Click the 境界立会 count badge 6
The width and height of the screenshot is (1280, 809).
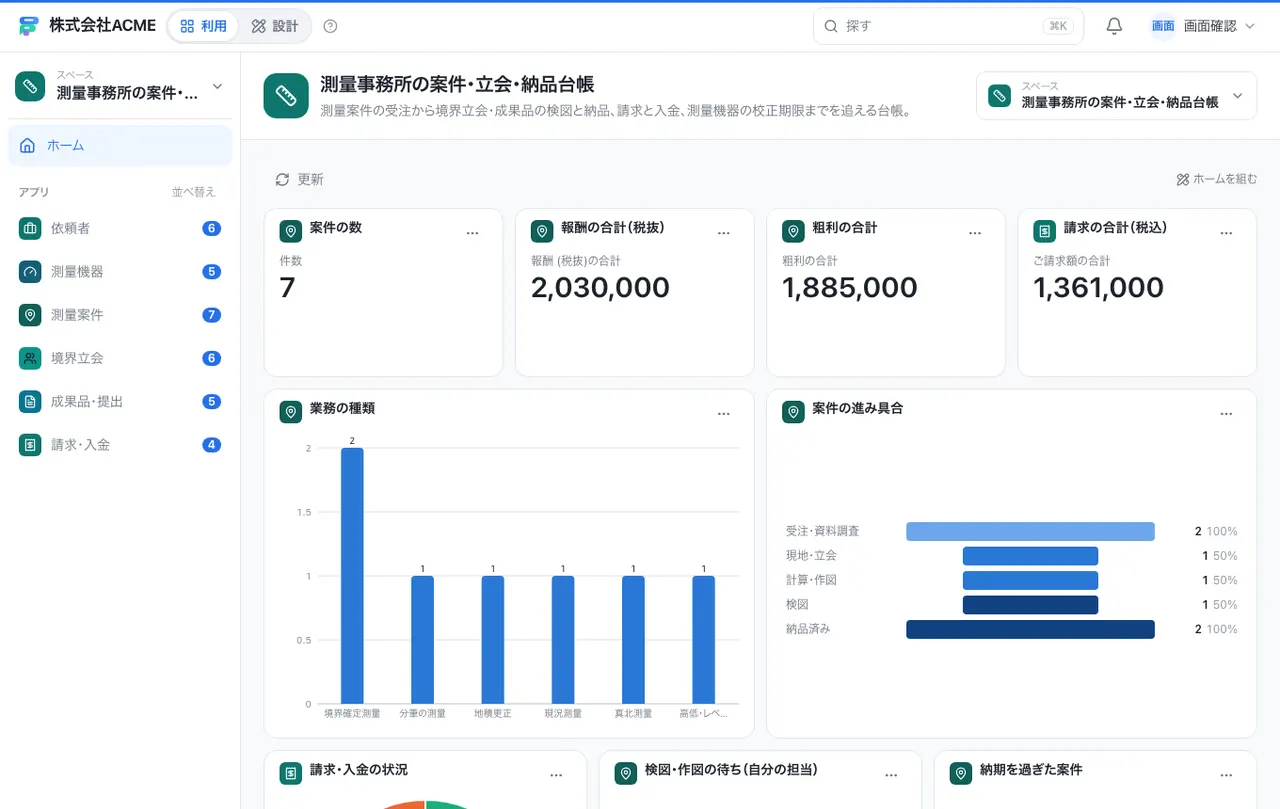coord(211,358)
